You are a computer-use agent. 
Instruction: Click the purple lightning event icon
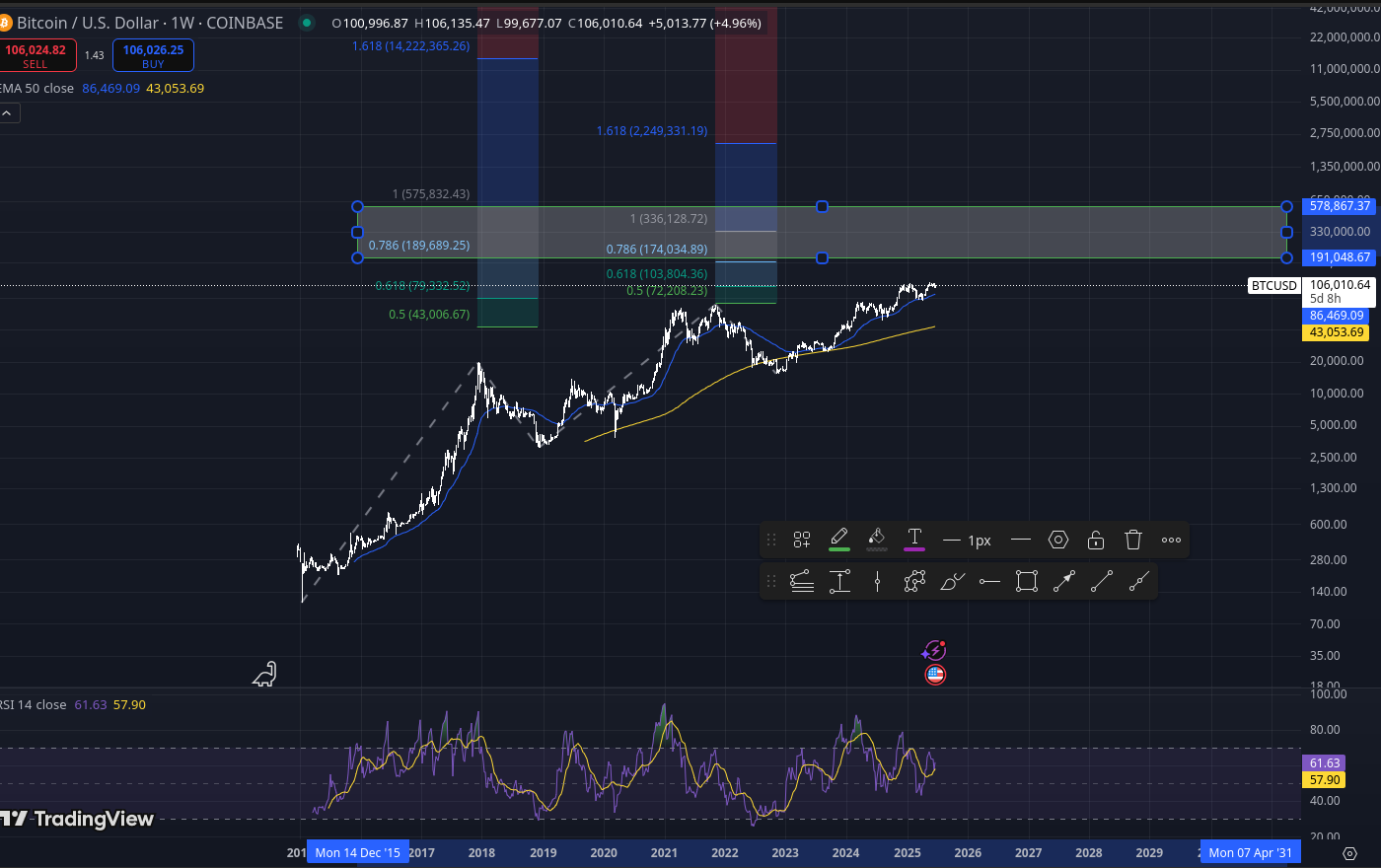click(934, 651)
